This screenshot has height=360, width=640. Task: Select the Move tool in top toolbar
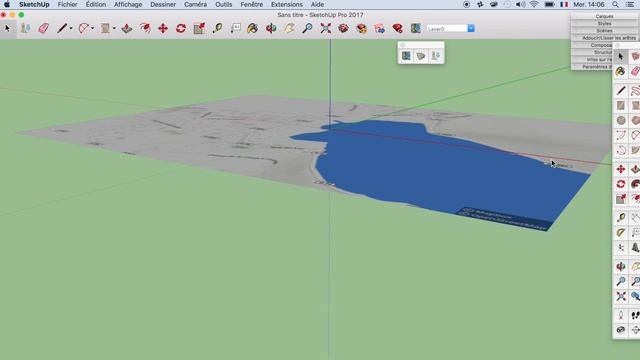point(163,28)
